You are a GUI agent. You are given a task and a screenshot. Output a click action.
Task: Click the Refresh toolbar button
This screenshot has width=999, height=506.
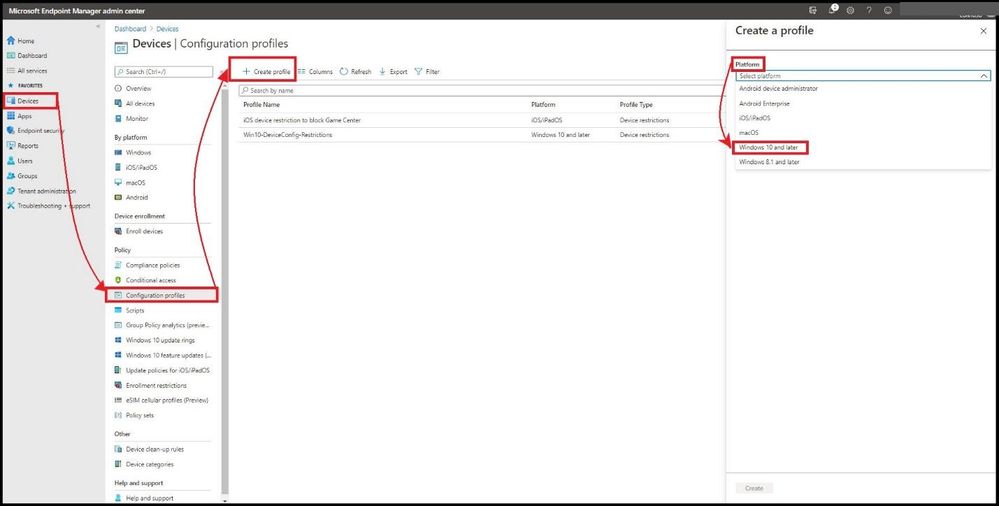click(356, 72)
